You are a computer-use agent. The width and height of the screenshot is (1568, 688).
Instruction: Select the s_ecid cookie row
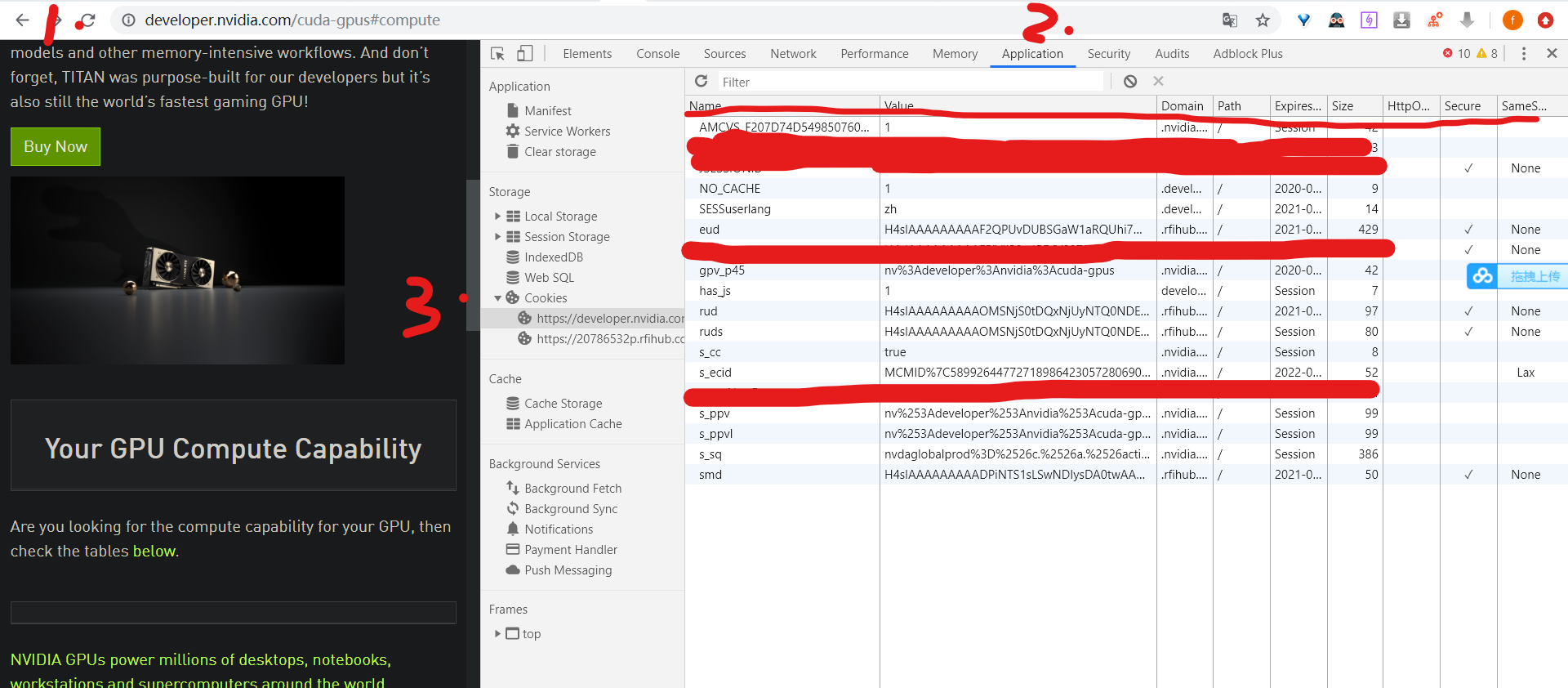[1125, 373]
